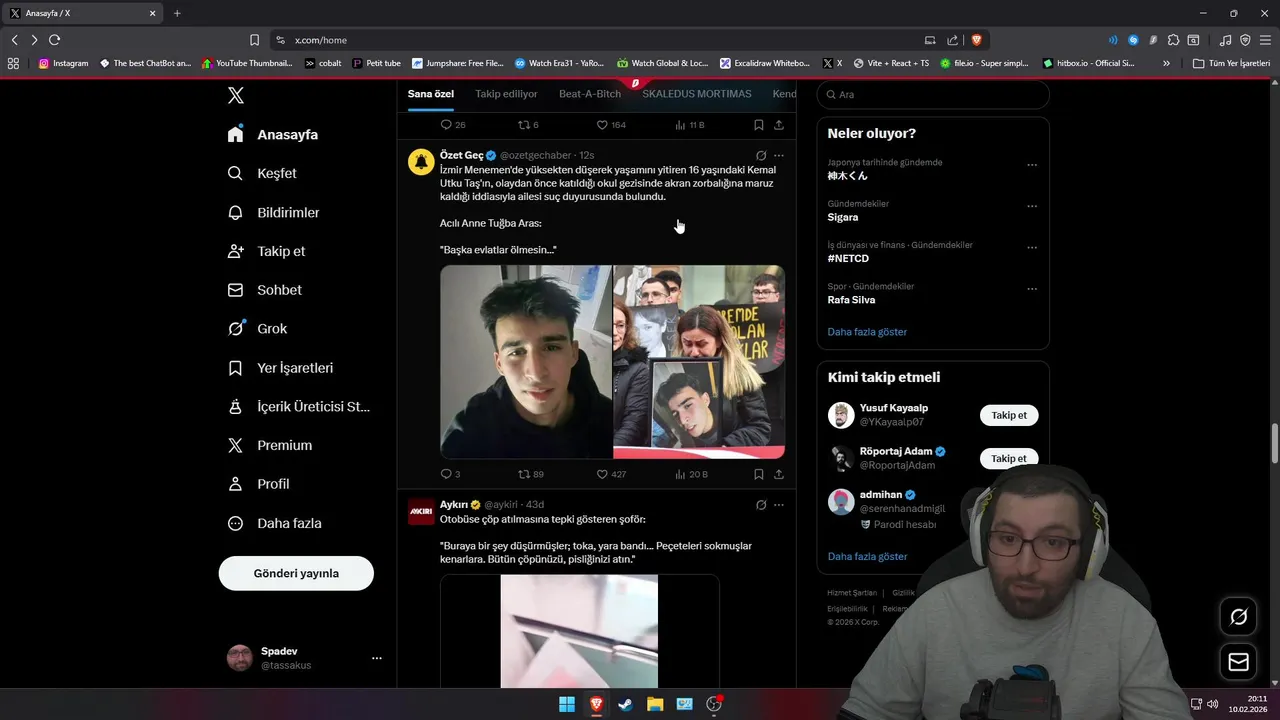Image resolution: width=1280 pixels, height=720 pixels.
Task: Open more options for 神木くん trend
Action: pyautogui.click(x=1032, y=165)
